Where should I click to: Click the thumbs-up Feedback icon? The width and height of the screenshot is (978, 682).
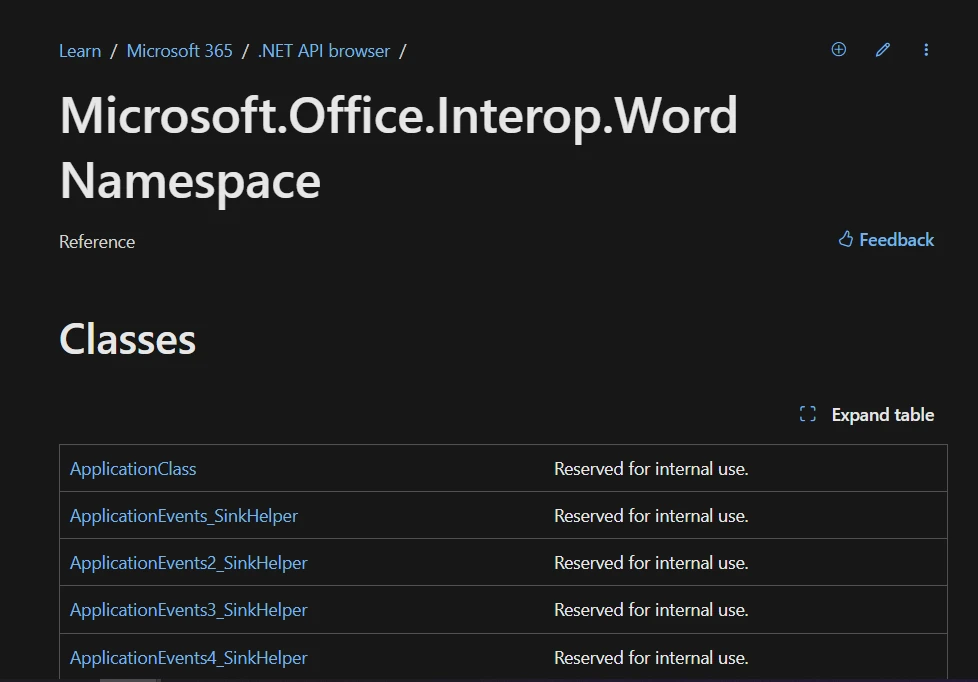[x=845, y=240]
